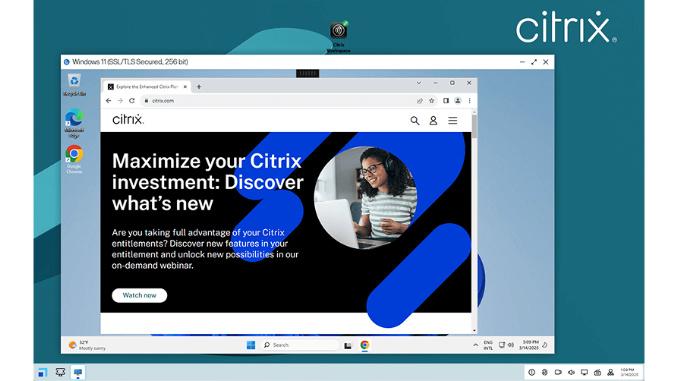Click the Citrix session toolbar handle at the top

click(x=307, y=73)
